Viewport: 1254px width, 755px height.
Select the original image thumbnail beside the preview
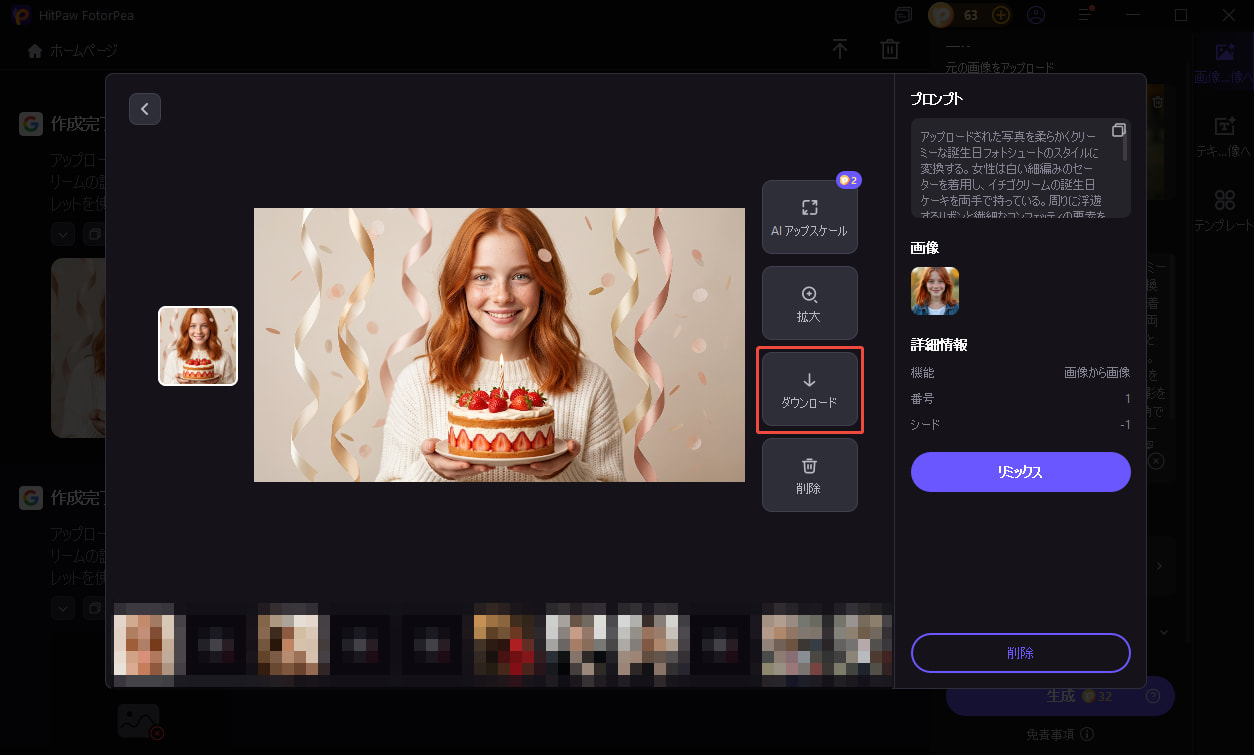click(197, 346)
